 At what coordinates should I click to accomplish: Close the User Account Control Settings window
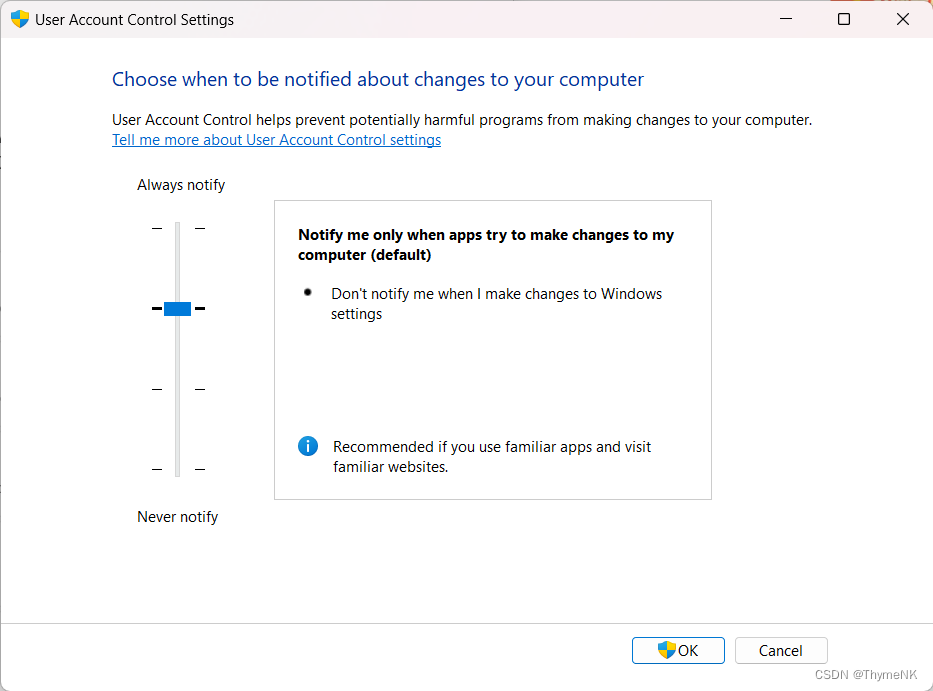tap(903, 19)
